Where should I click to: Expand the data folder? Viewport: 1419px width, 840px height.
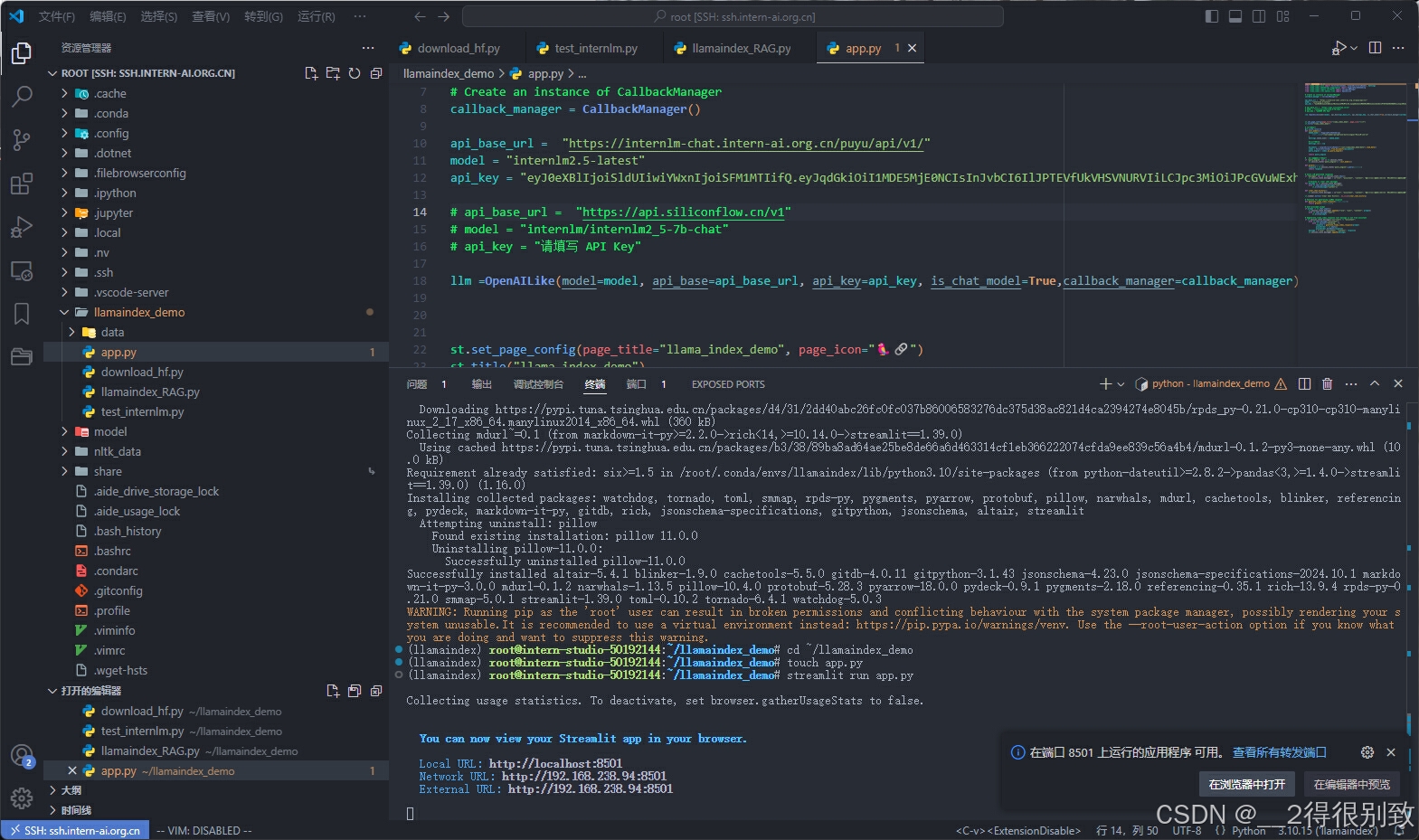71,332
